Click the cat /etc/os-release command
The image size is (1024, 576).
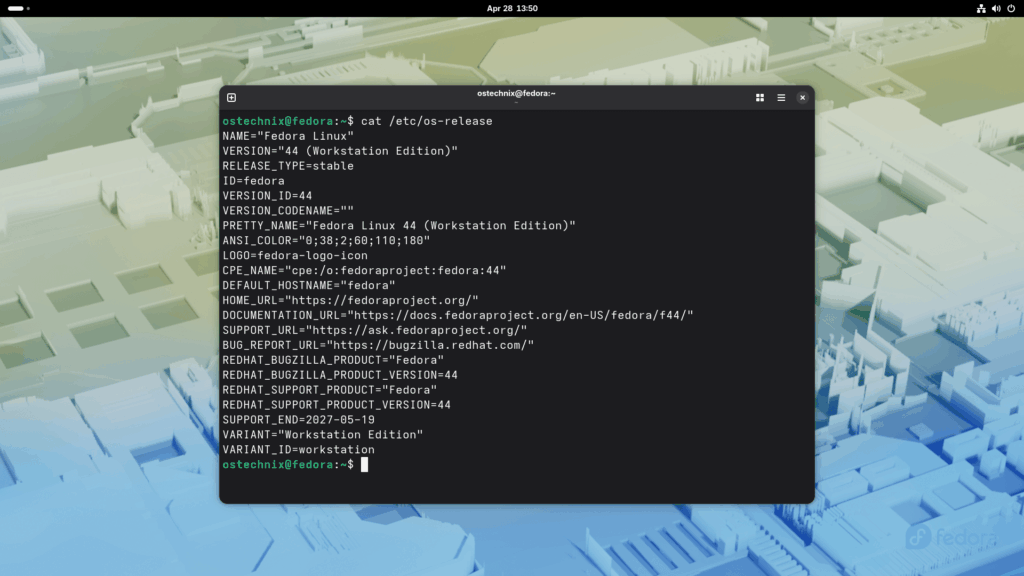point(426,121)
